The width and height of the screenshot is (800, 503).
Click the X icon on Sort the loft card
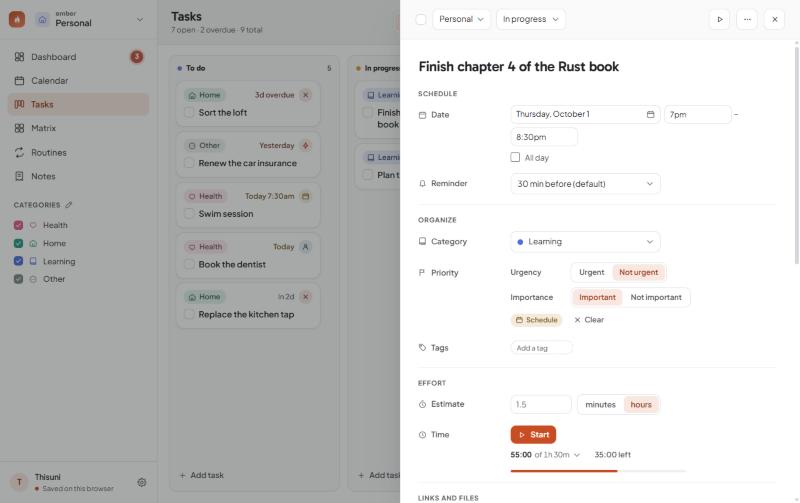click(x=306, y=95)
